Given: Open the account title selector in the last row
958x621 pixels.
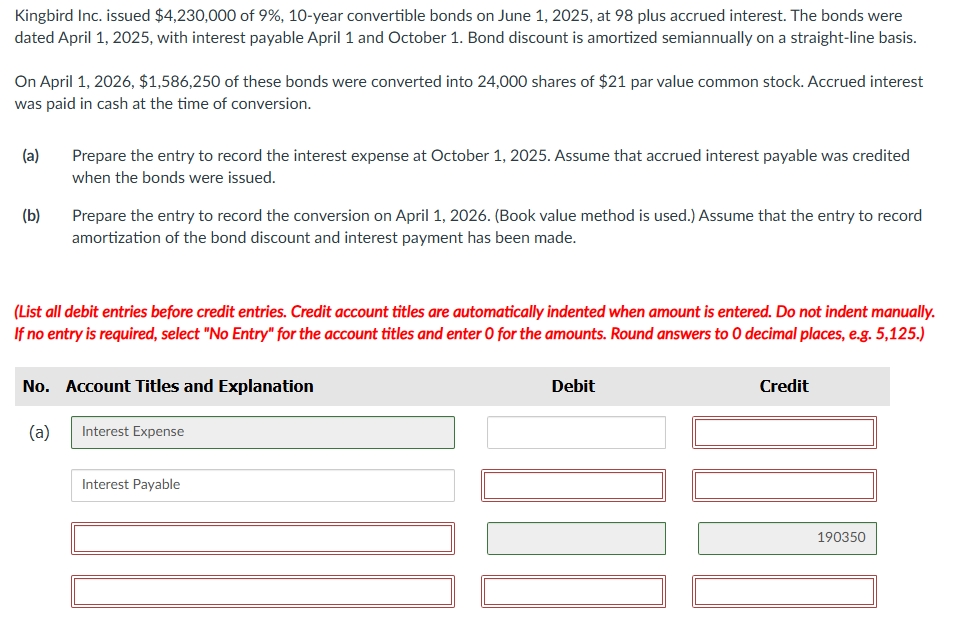Looking at the screenshot, I should point(262,591).
